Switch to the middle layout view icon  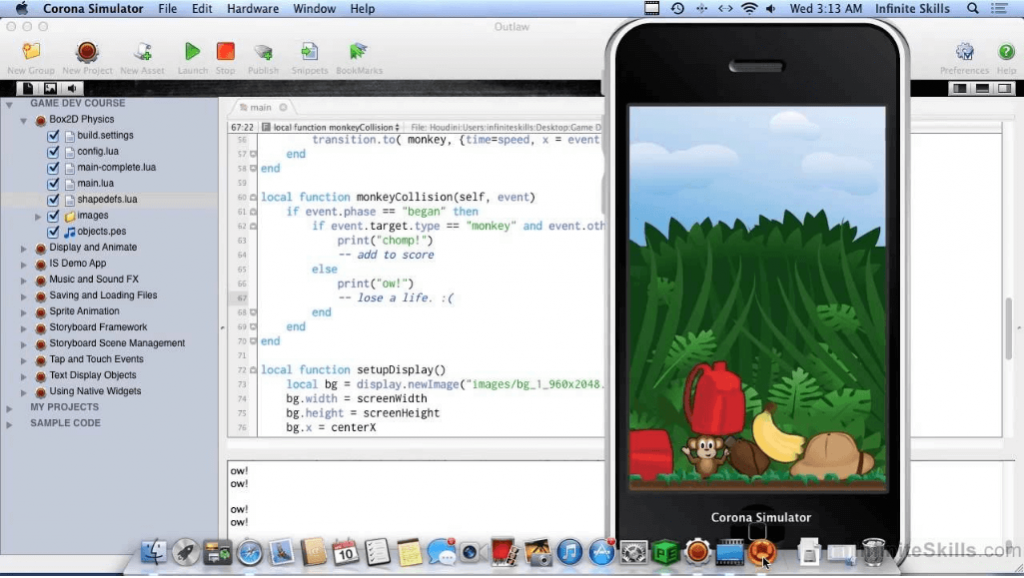click(982, 88)
